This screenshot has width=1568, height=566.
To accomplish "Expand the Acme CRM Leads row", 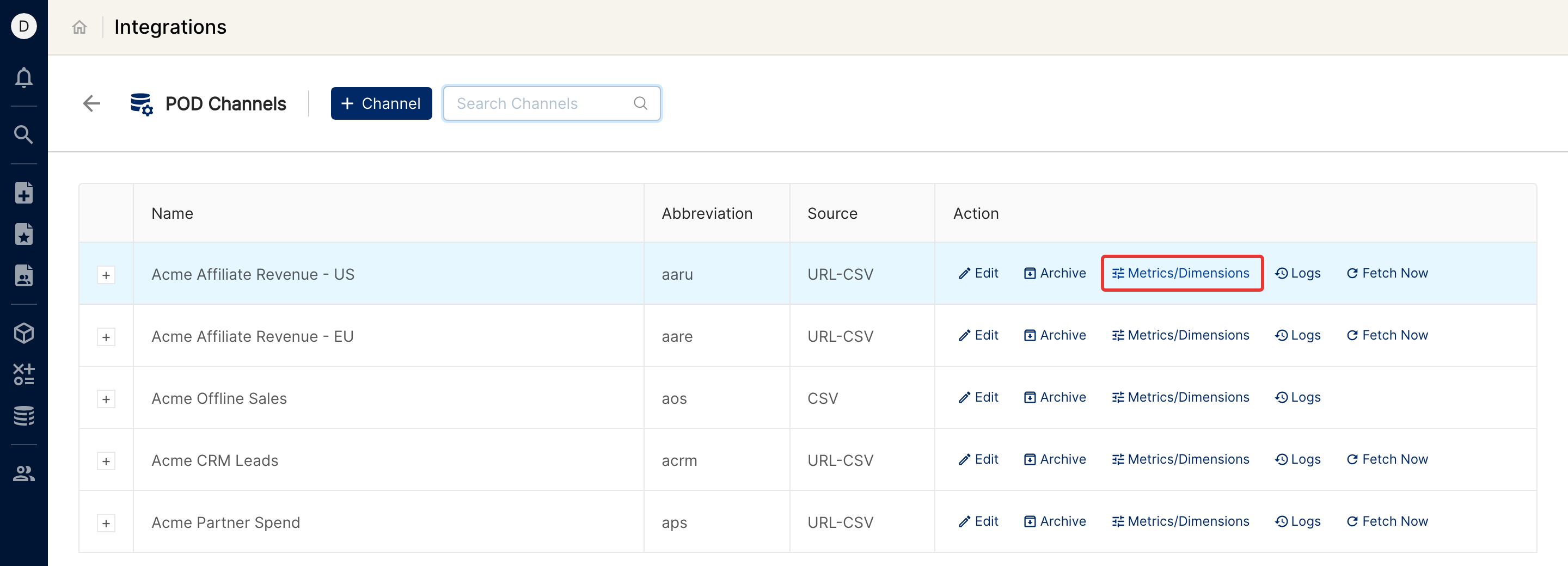I will [x=106, y=462].
